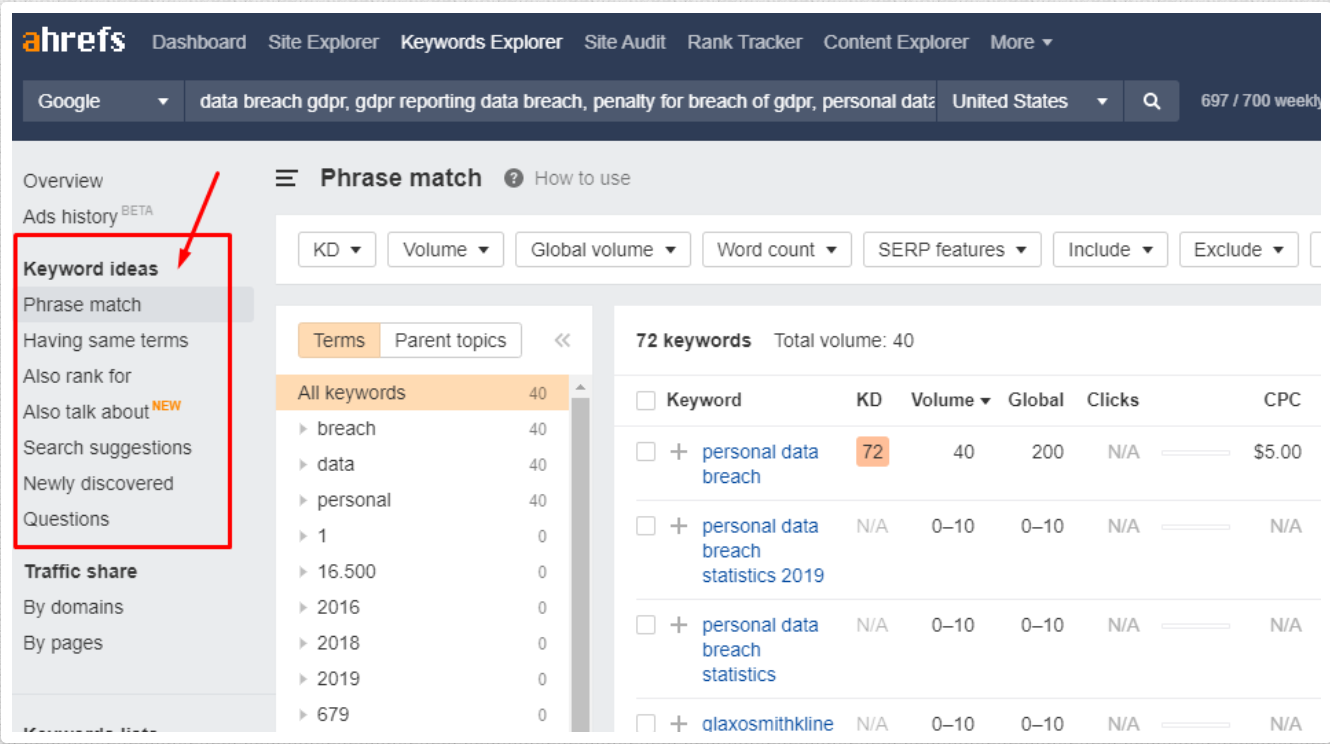The image size is (1330, 744).
Task: Select Newly discovered in sidebar
Action: [x=98, y=483]
